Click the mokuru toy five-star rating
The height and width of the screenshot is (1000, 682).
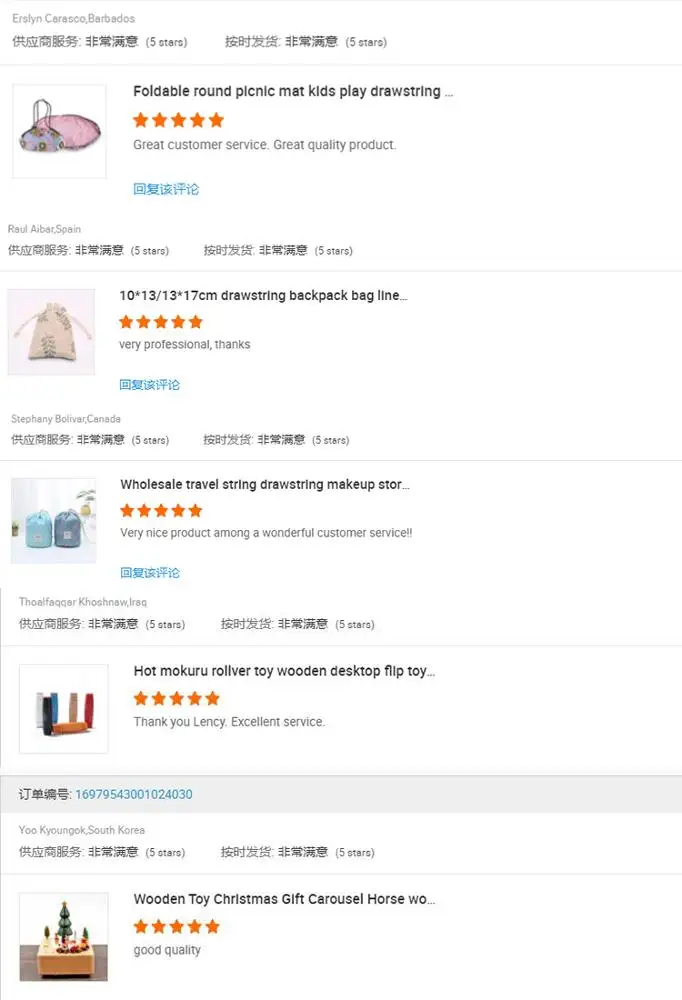tap(177, 698)
